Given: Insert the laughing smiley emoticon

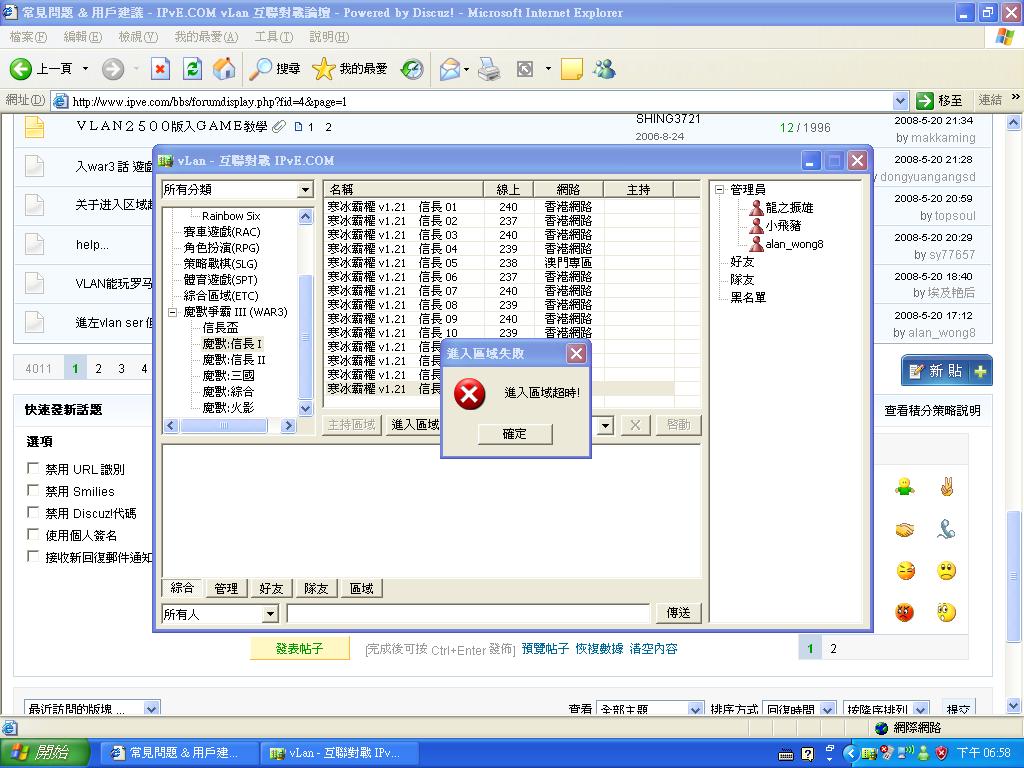Looking at the screenshot, I should click(903, 569).
